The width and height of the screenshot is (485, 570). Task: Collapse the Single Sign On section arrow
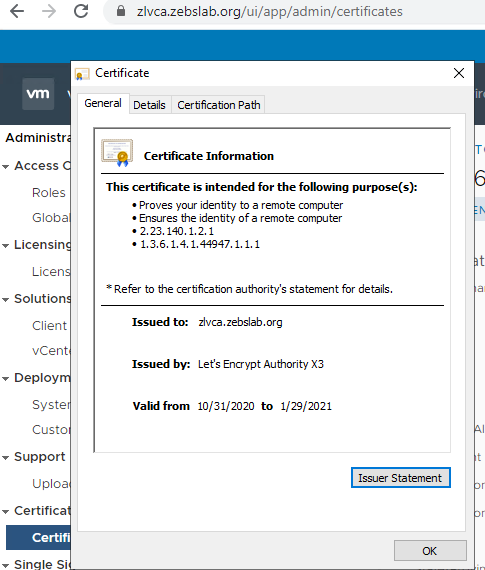[x=5, y=565]
